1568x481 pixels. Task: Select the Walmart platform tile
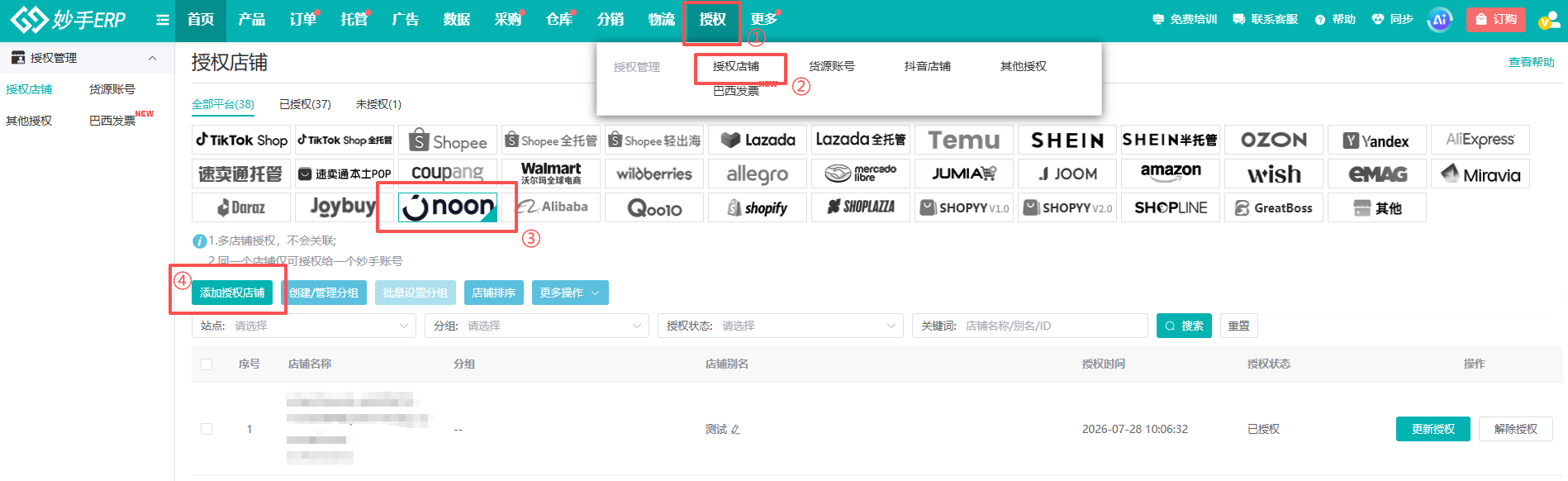[x=551, y=174]
